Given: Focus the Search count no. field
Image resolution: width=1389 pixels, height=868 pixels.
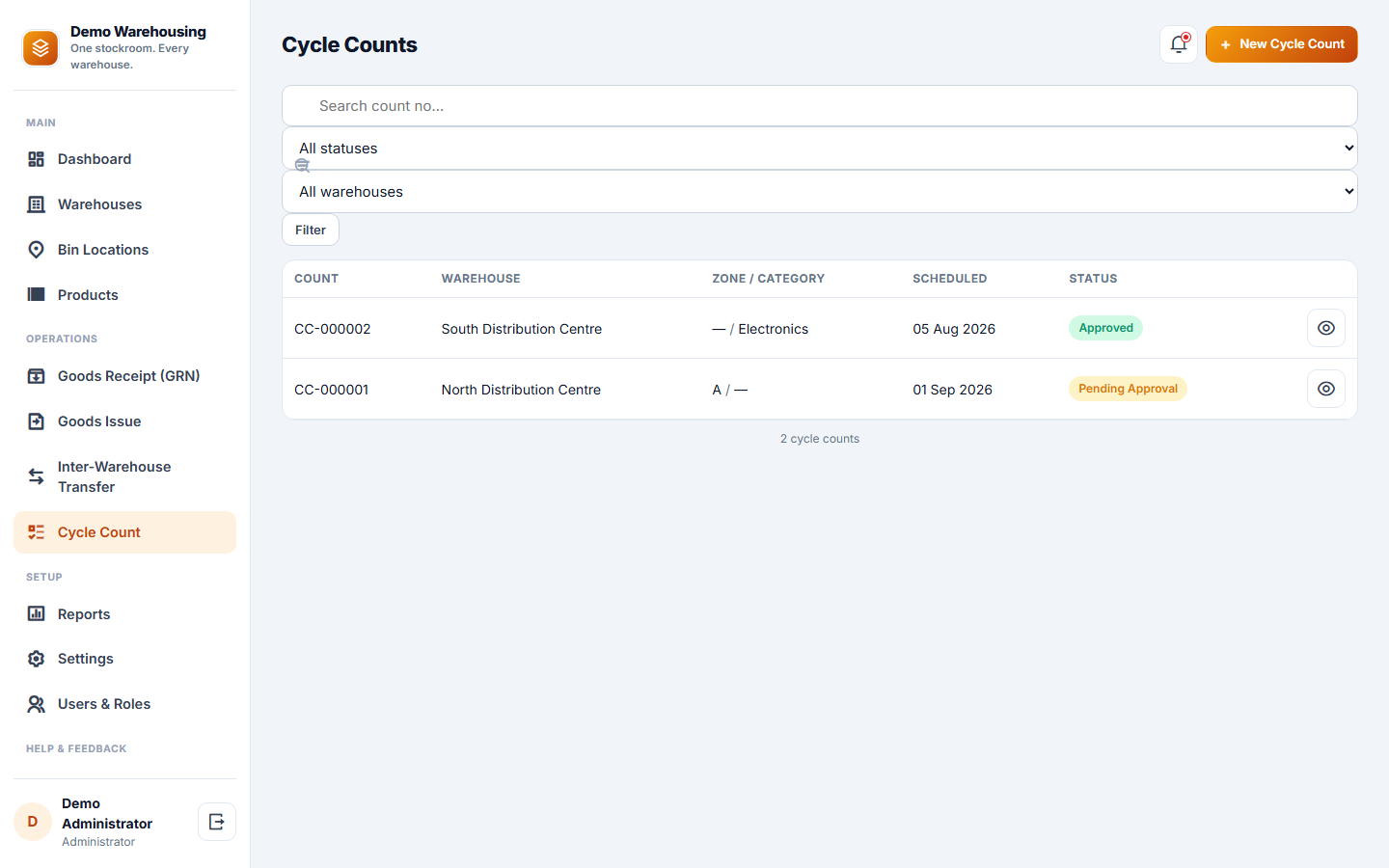Looking at the screenshot, I should (820, 106).
